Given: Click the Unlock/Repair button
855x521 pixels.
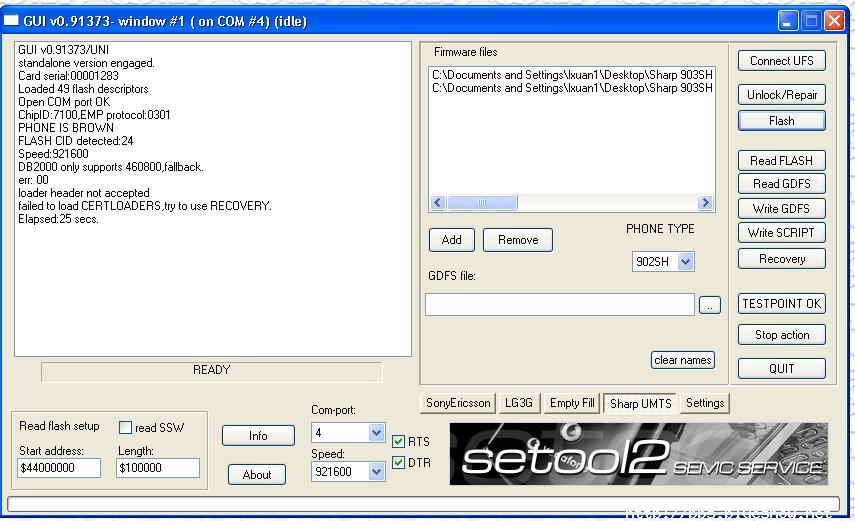Looking at the screenshot, I should [x=781, y=95].
